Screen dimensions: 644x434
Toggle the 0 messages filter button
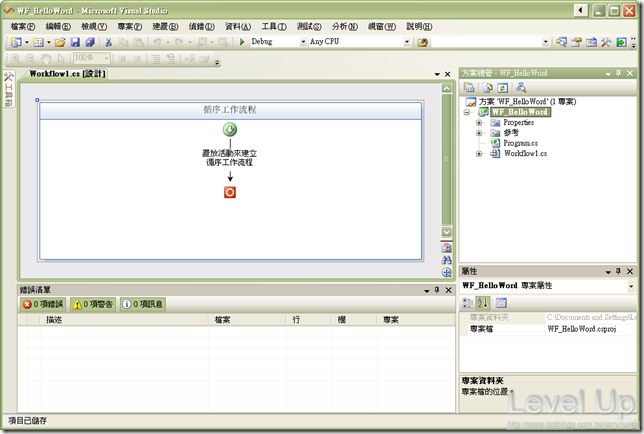[x=143, y=304]
